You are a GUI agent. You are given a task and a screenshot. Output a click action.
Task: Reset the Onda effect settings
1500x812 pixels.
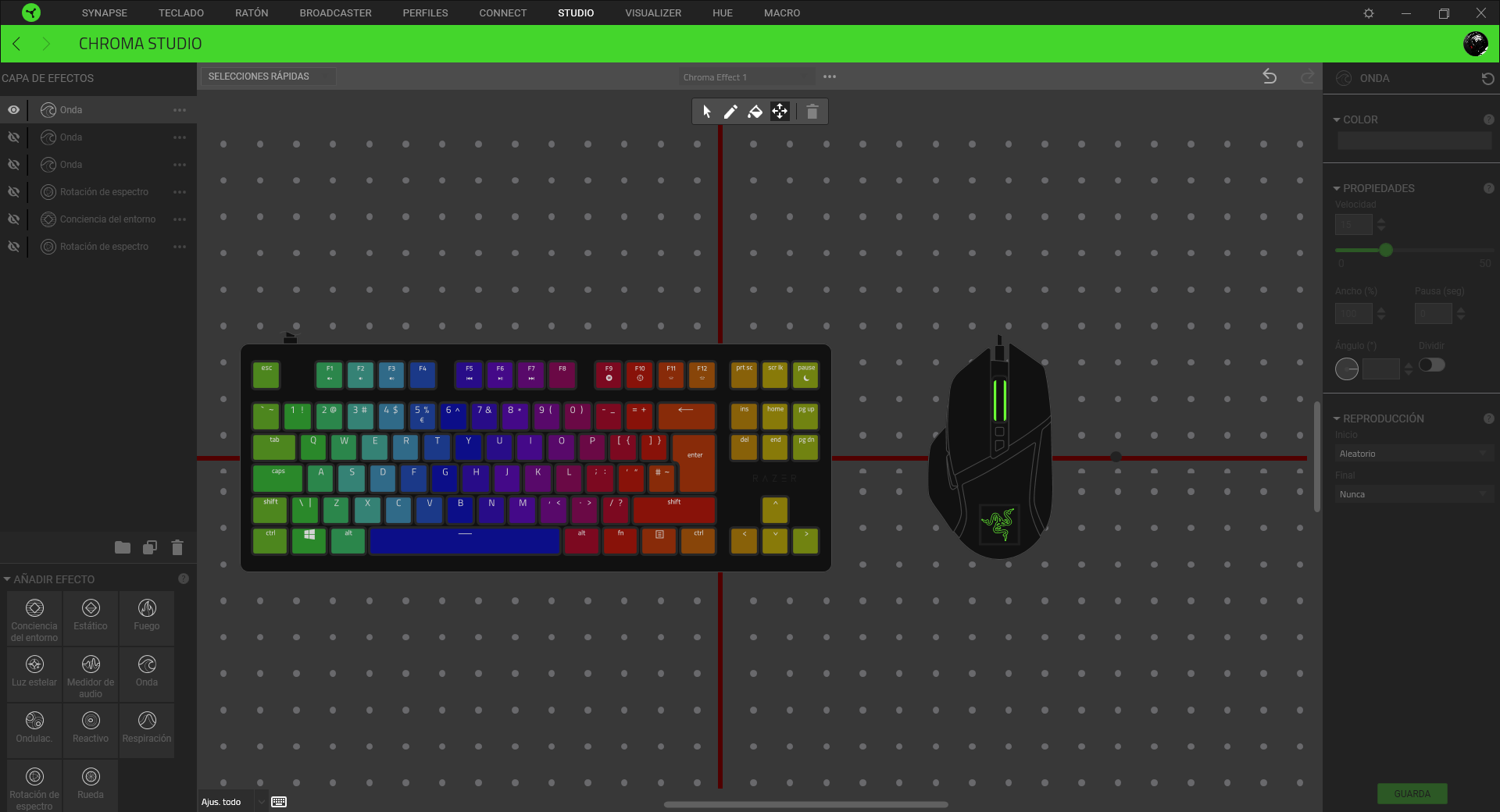(1487, 78)
